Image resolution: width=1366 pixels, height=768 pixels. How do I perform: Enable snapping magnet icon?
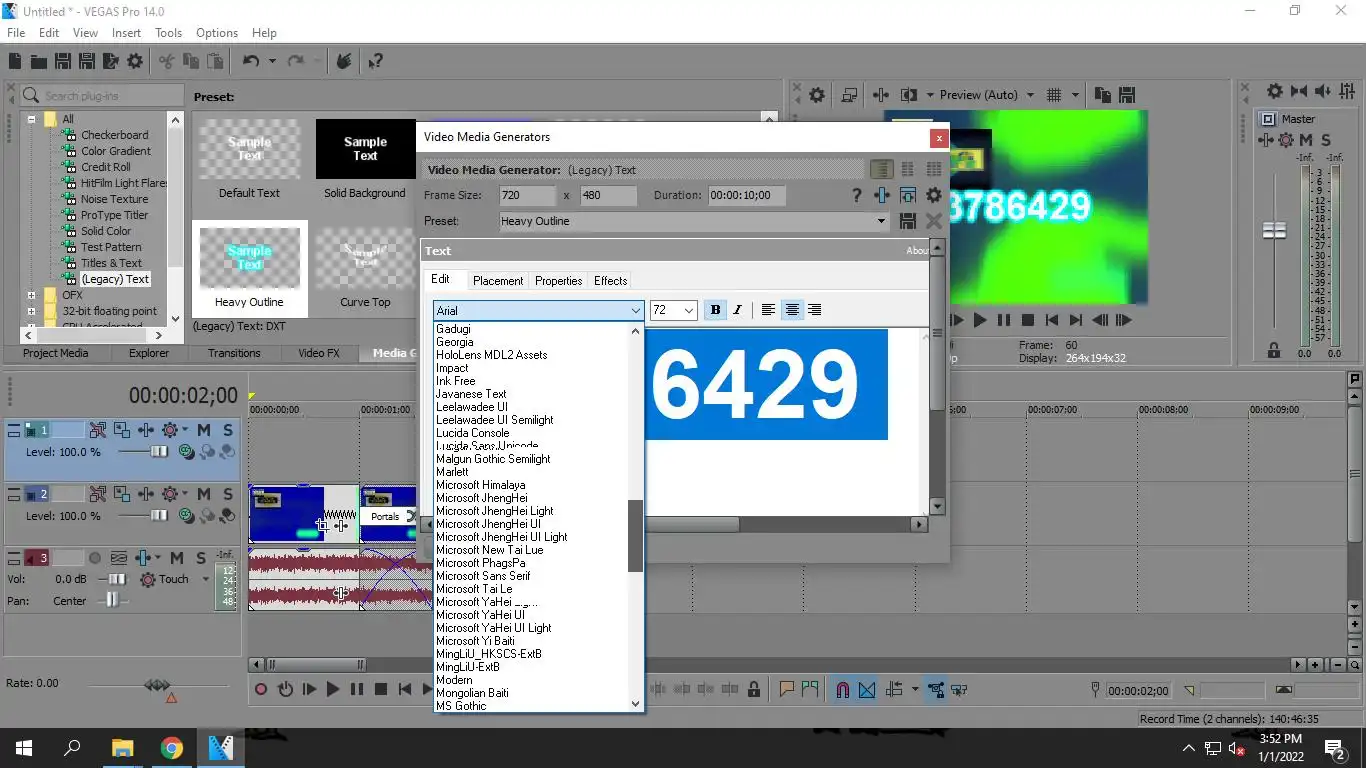tap(842, 689)
